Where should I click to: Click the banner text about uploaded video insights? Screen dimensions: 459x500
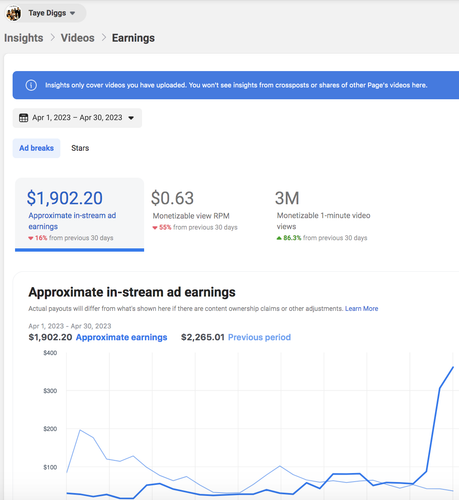click(236, 85)
